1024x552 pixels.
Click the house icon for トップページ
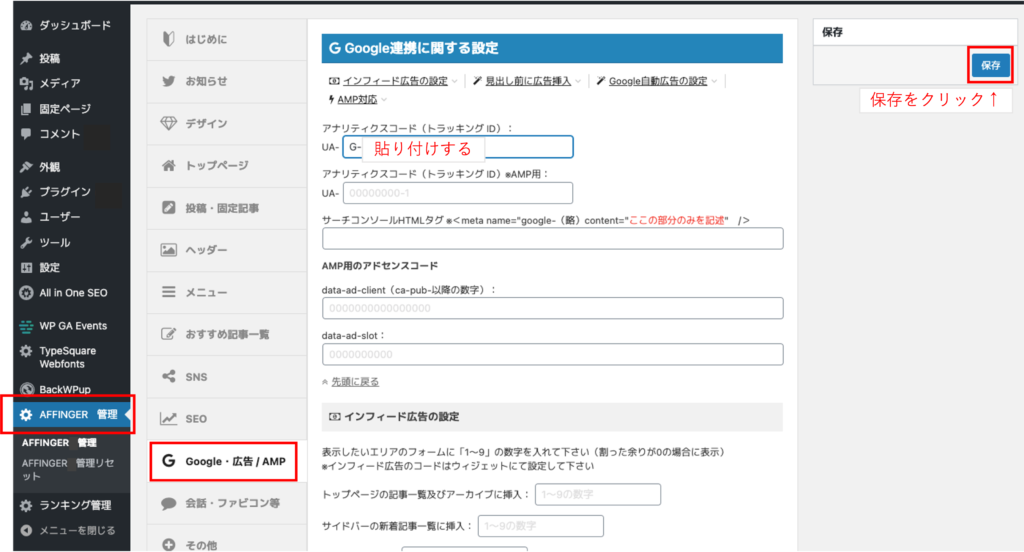(169, 165)
